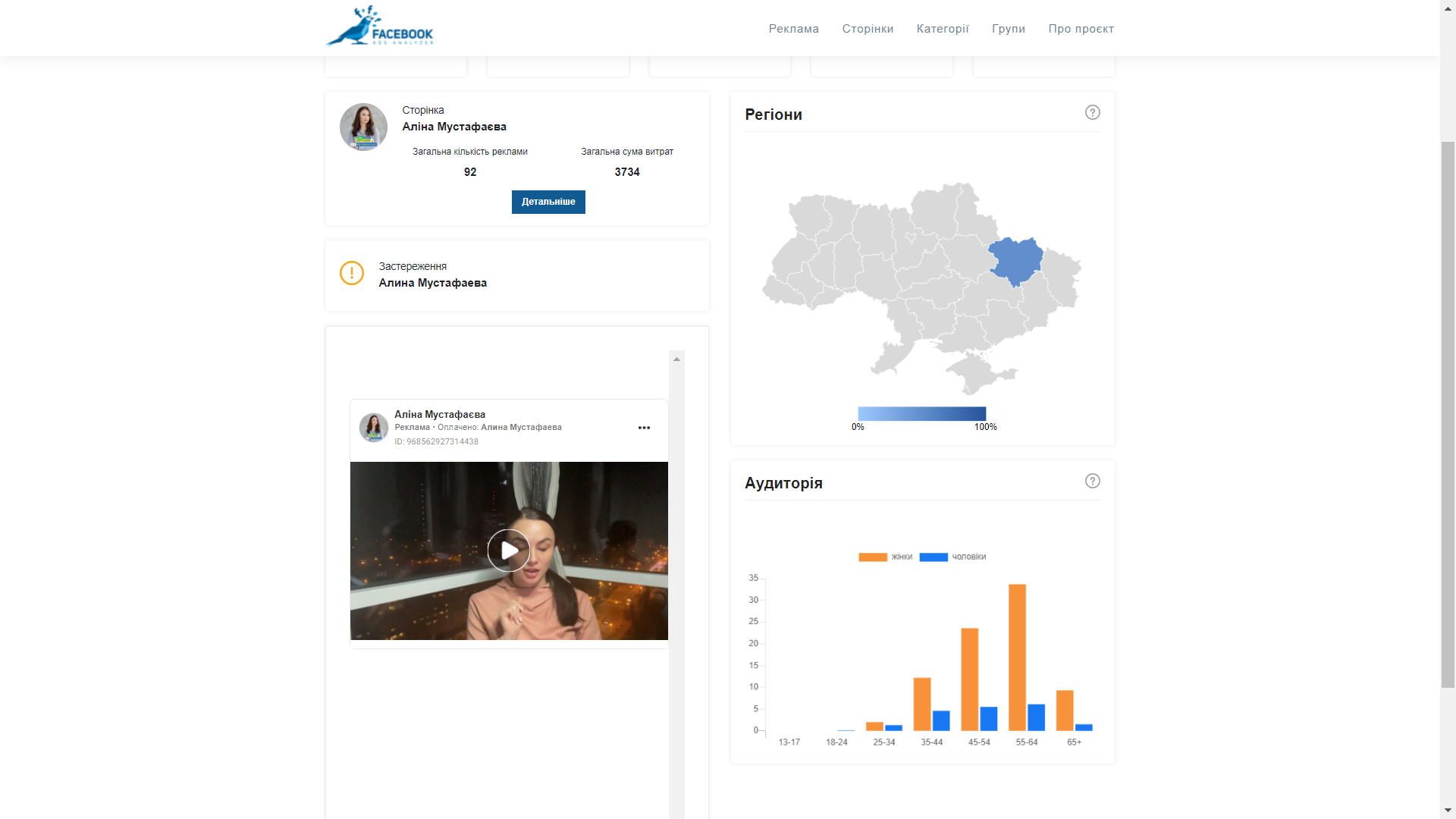Click the orange warning exclamation icon
The width and height of the screenshot is (1456, 819).
pyautogui.click(x=352, y=273)
